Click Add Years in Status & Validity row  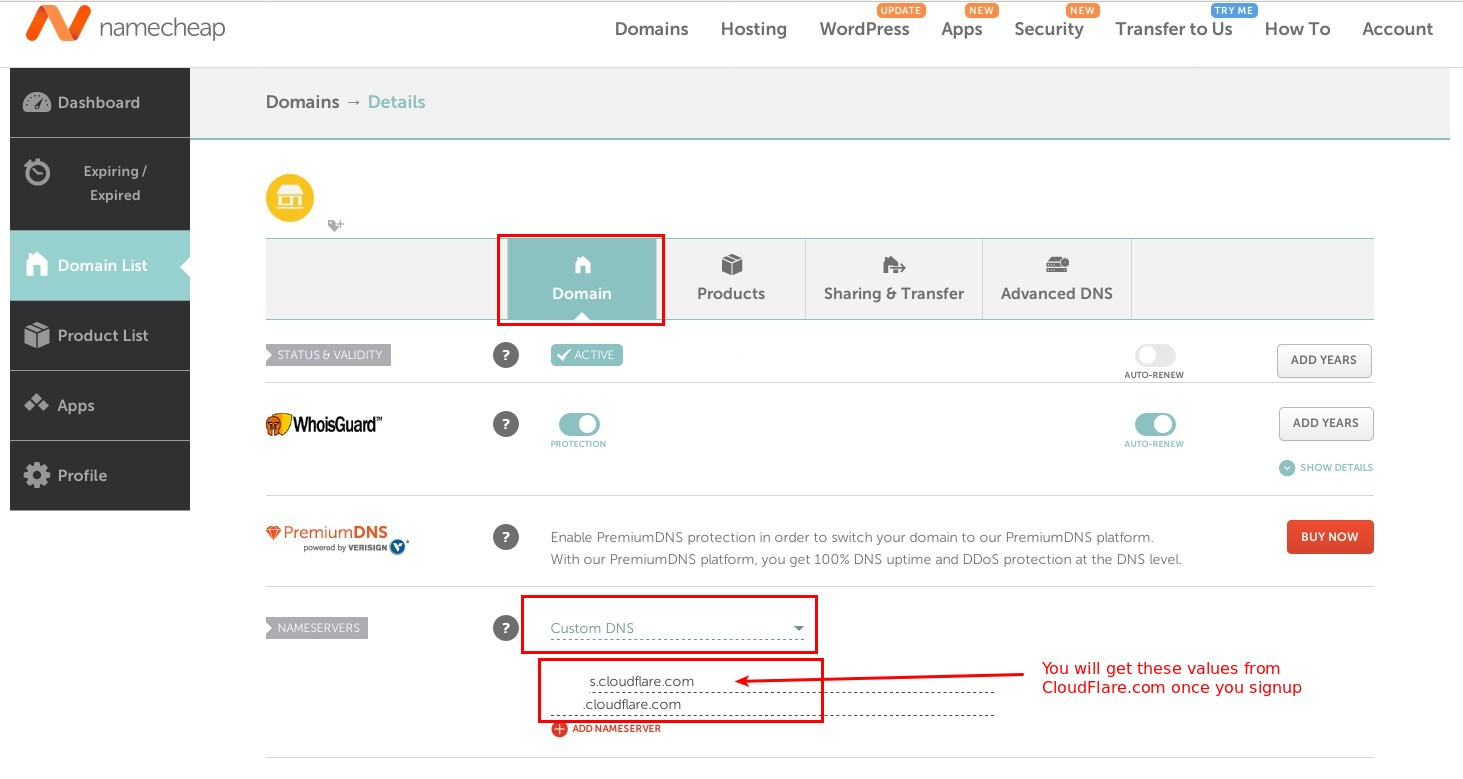pyautogui.click(x=1324, y=360)
